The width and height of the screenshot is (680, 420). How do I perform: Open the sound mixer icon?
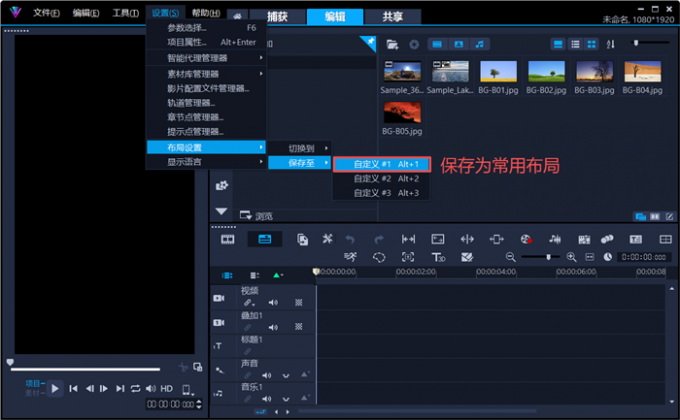click(x=555, y=239)
